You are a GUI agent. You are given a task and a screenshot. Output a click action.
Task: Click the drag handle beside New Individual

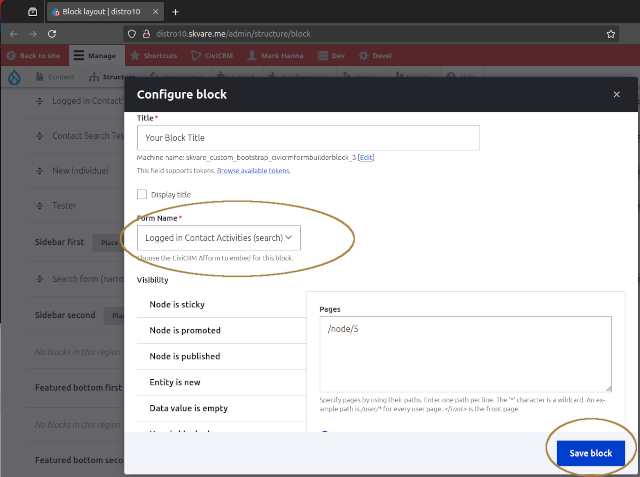(40, 171)
